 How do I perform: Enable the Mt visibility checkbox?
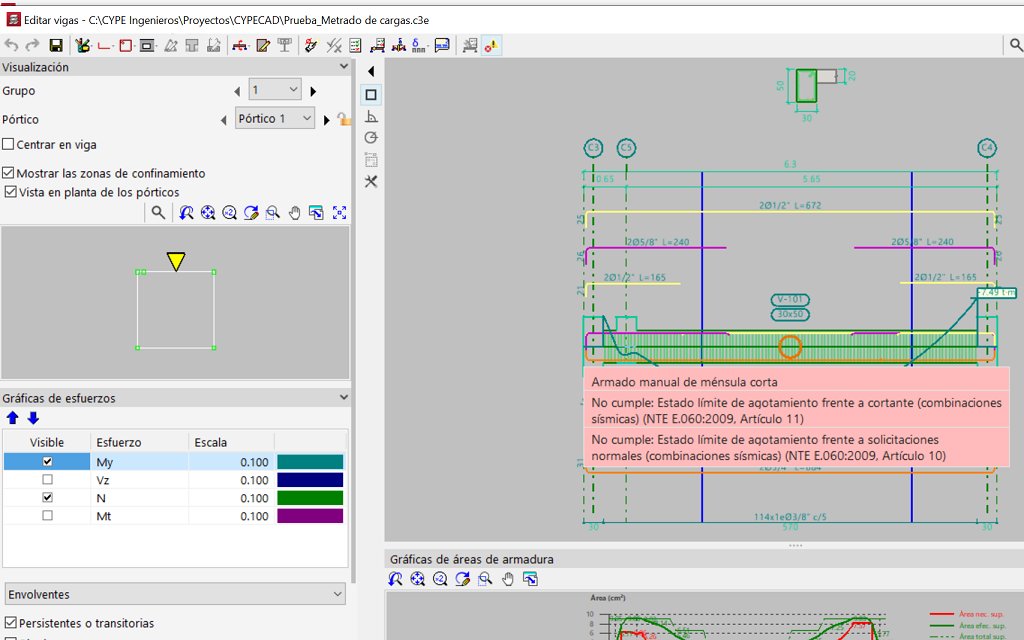(x=47, y=515)
